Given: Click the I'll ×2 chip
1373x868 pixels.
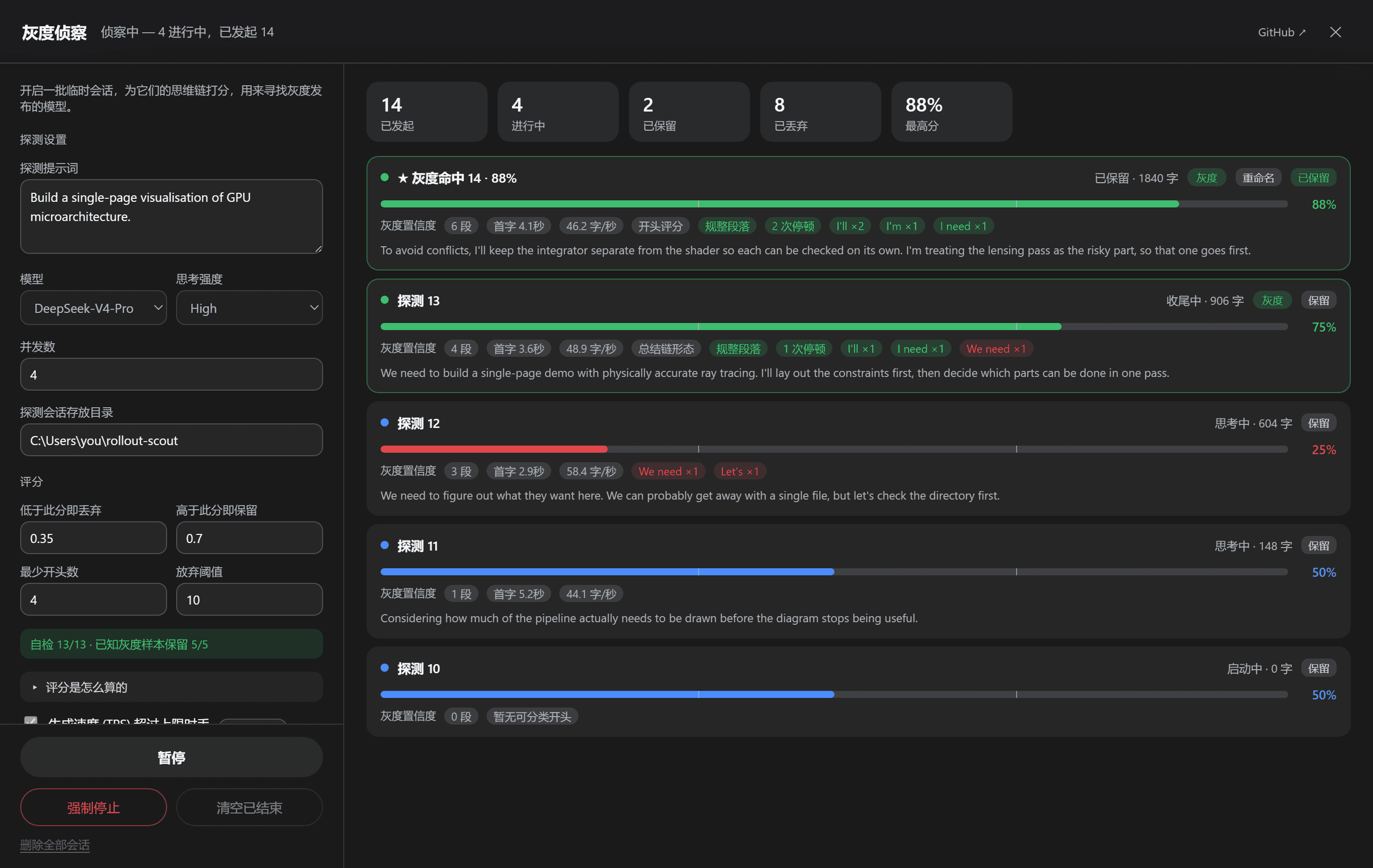Looking at the screenshot, I should (x=850, y=226).
